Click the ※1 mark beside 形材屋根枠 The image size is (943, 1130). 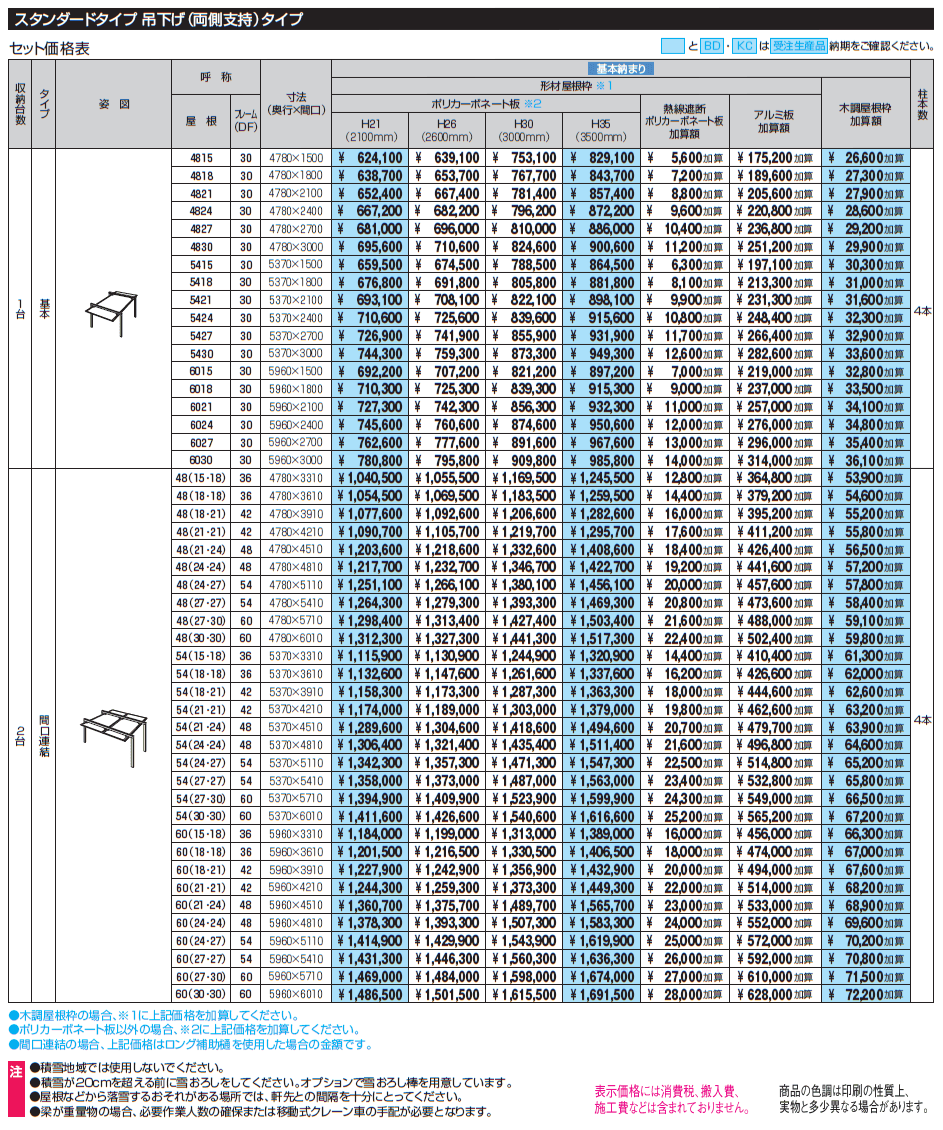pos(602,86)
